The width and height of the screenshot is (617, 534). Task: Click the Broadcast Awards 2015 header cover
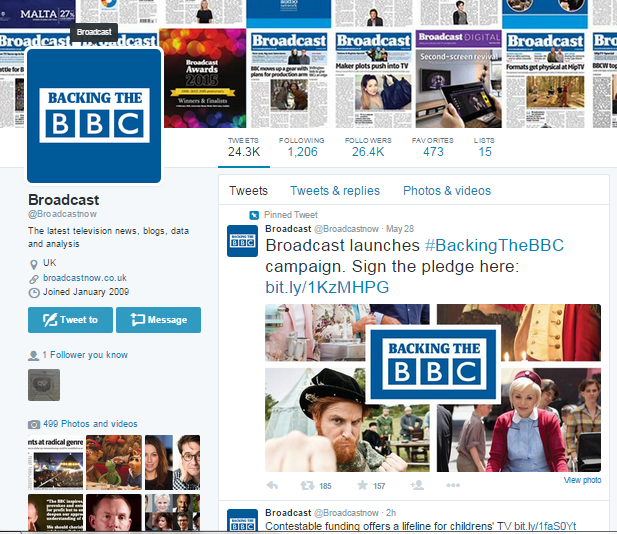(x=205, y=78)
